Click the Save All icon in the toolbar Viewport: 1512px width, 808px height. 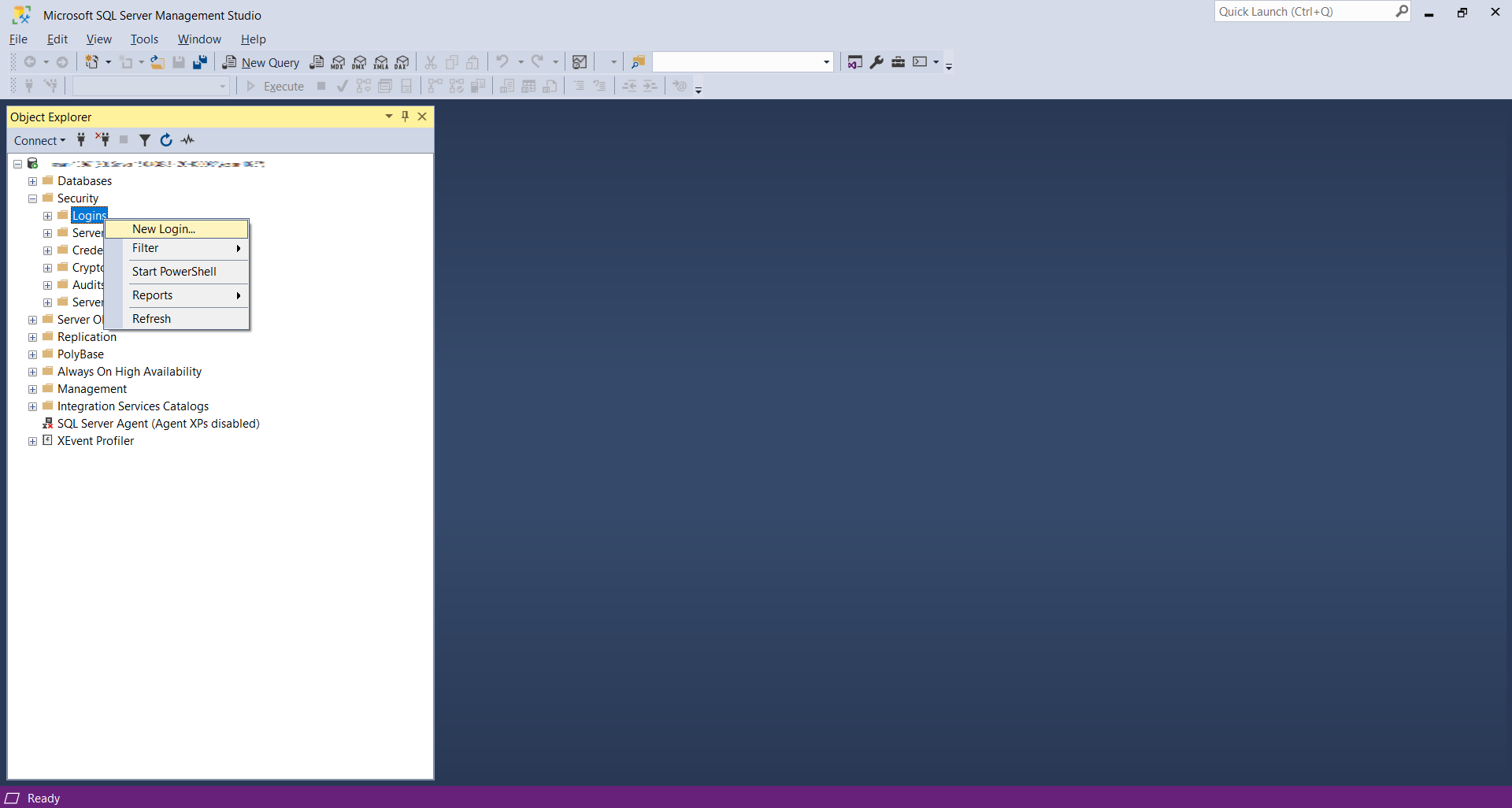pyautogui.click(x=200, y=62)
